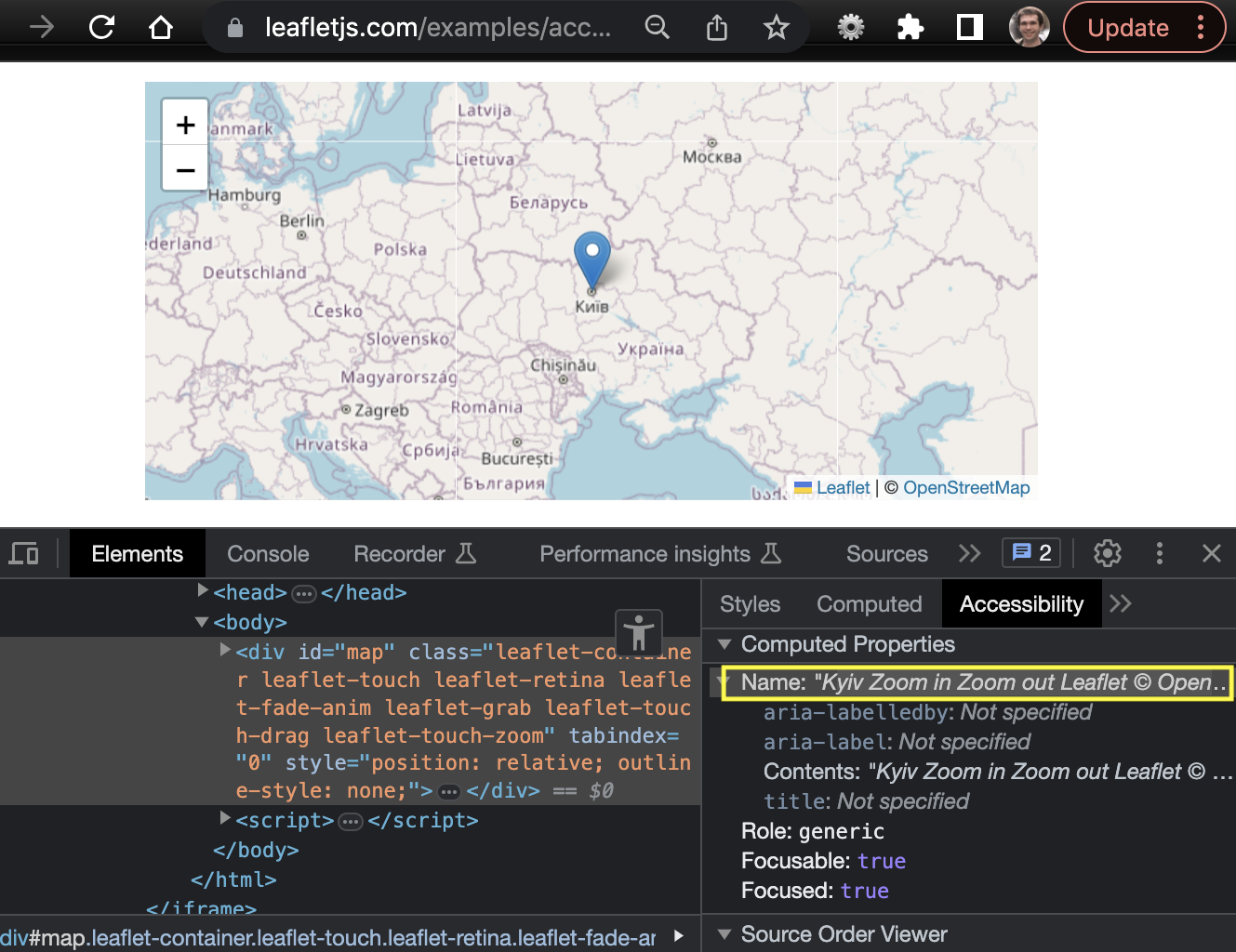This screenshot has width=1236, height=952.
Task: Click the accessibility figure overlay on the map
Action: click(x=639, y=633)
